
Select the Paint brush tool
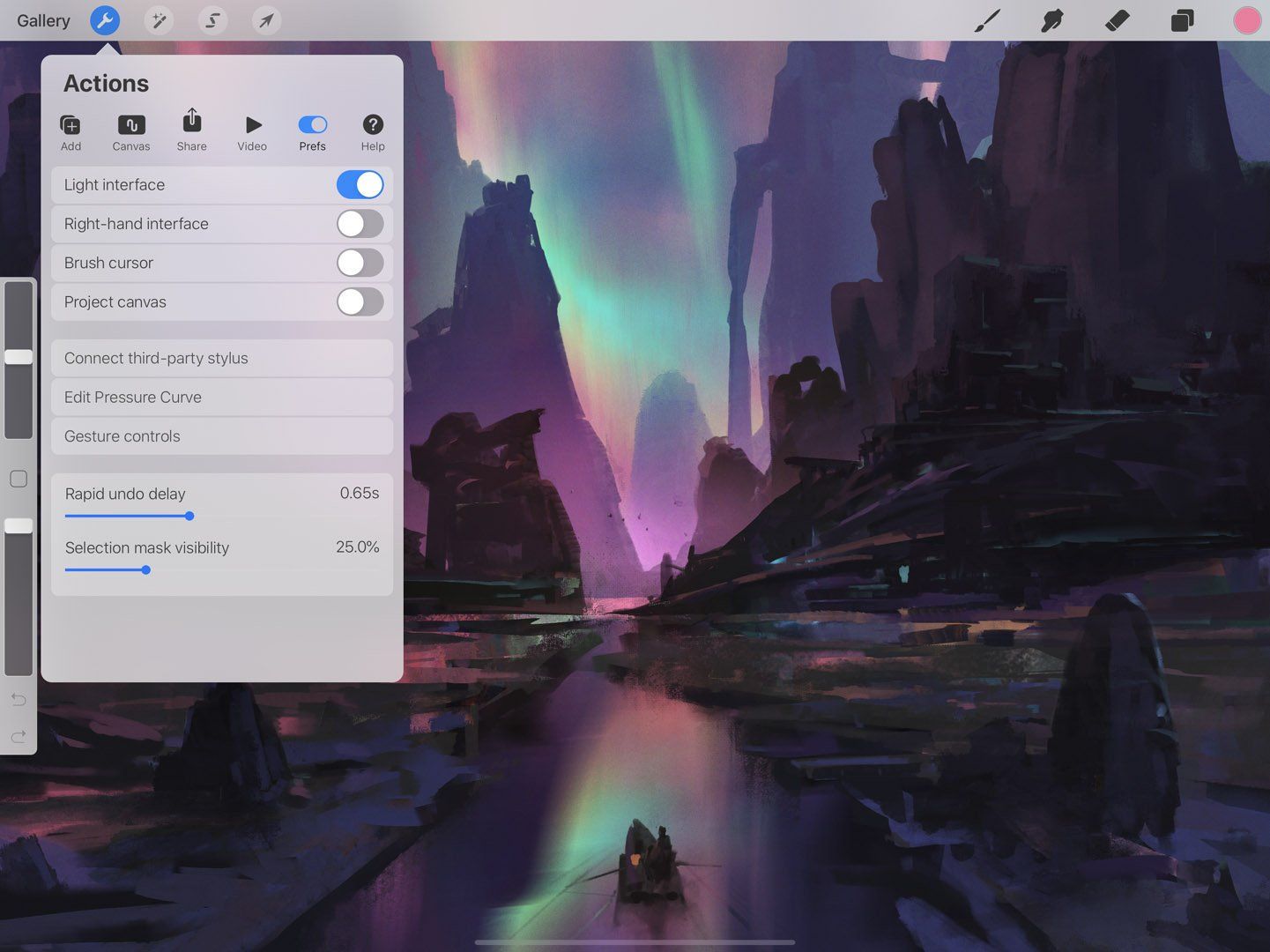[987, 20]
